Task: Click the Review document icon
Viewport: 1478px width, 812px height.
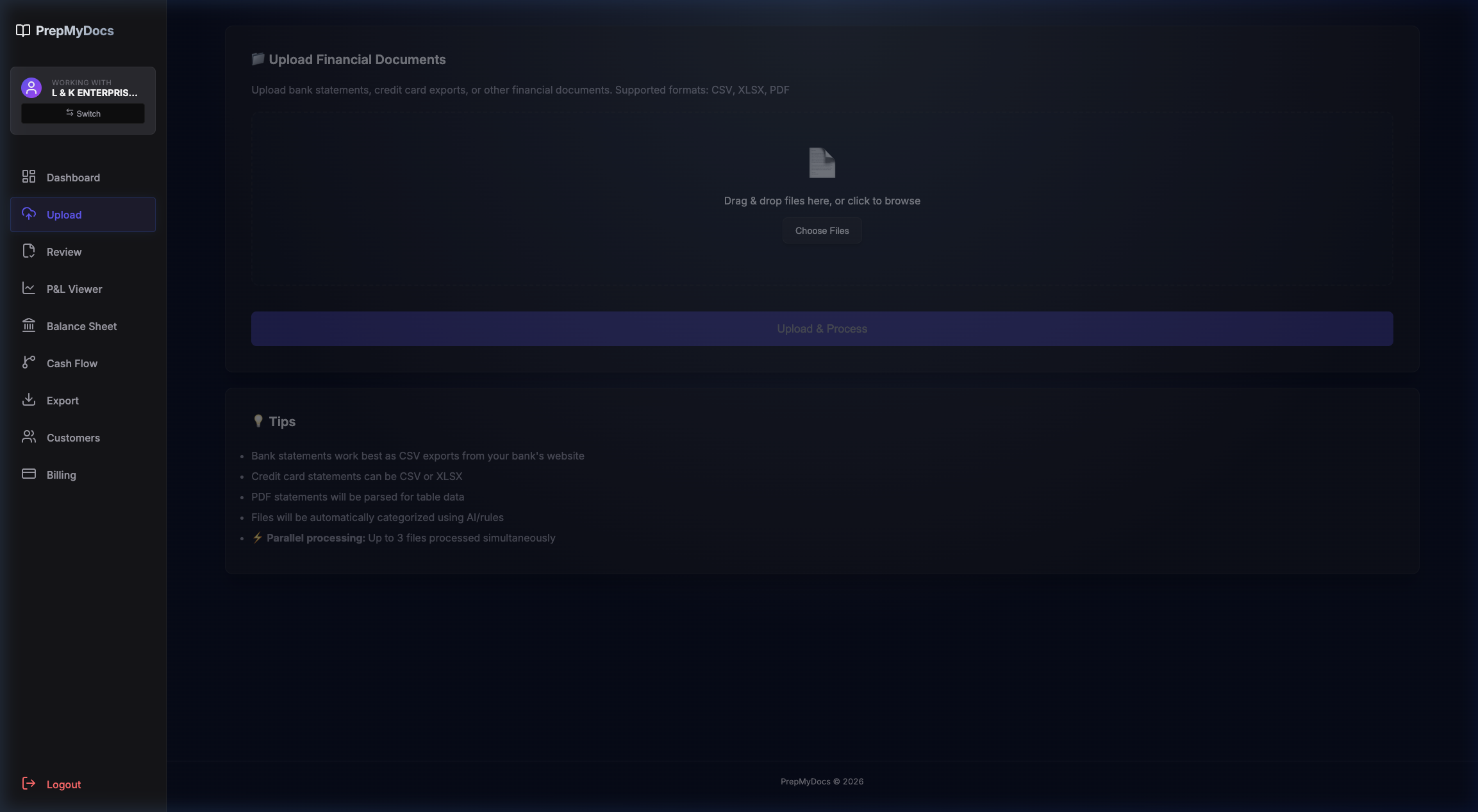Action: pyautogui.click(x=29, y=251)
